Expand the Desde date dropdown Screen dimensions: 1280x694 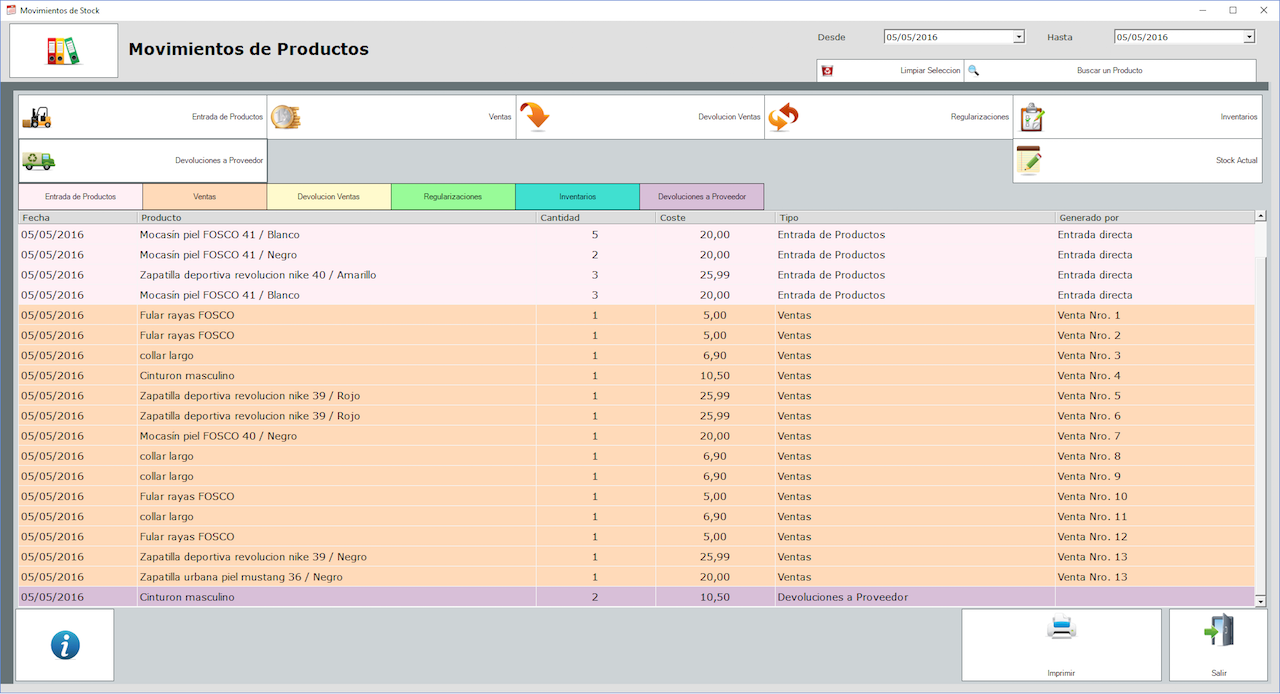pyautogui.click(x=1019, y=37)
